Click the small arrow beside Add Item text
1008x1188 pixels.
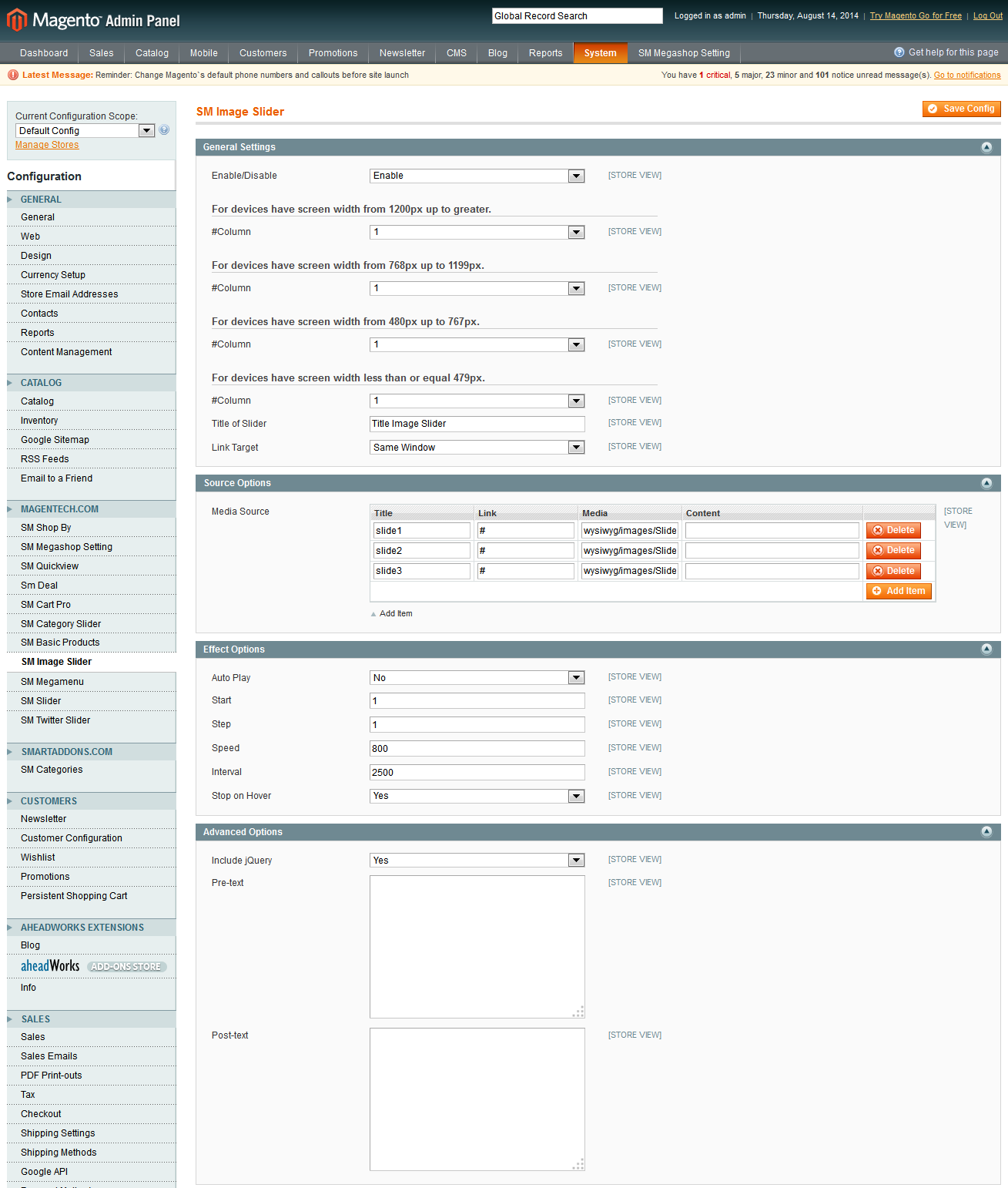point(373,614)
